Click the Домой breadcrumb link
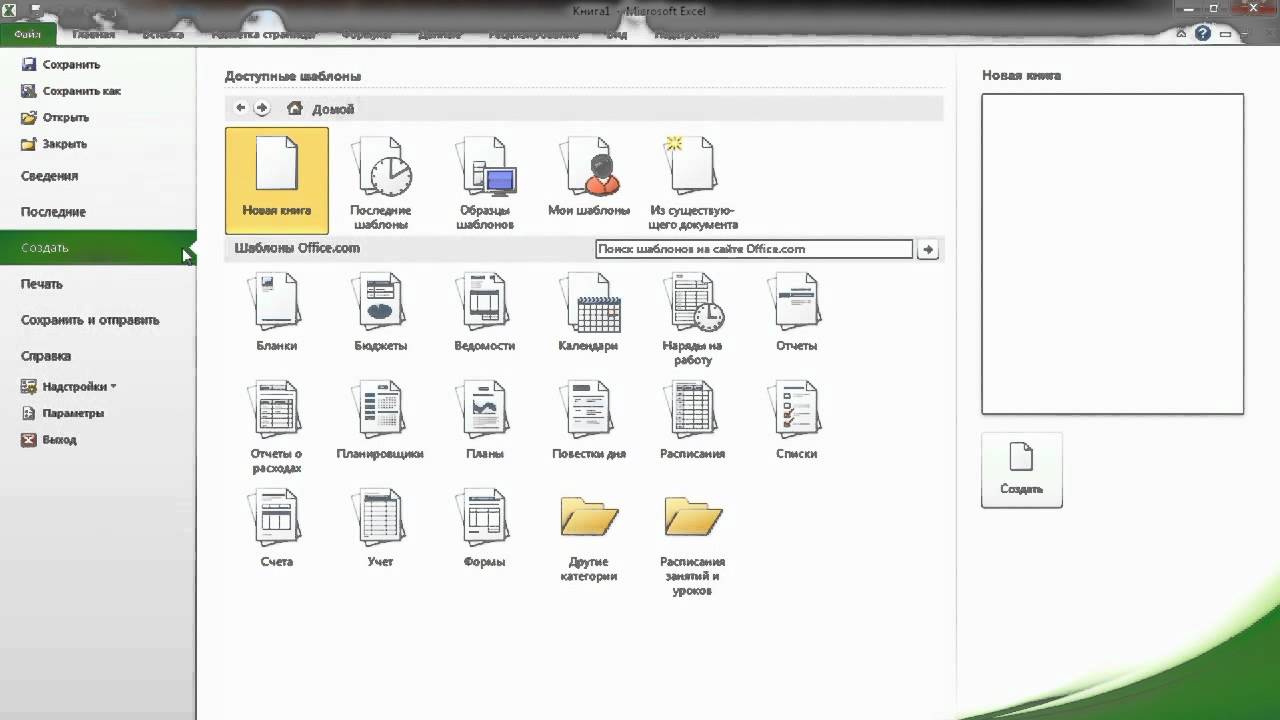The image size is (1280, 720). [333, 109]
